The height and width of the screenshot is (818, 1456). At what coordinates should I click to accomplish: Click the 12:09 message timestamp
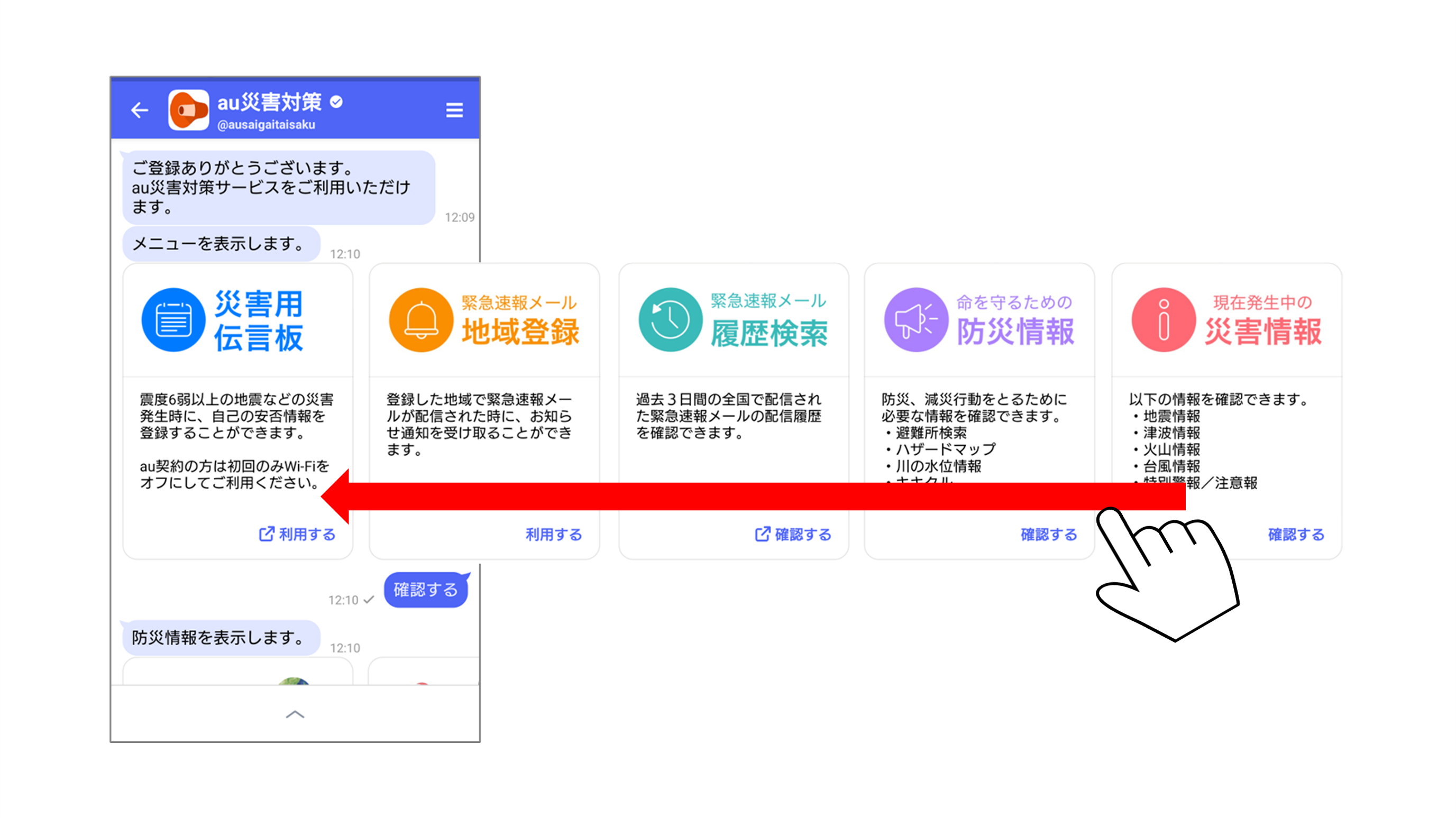(460, 217)
